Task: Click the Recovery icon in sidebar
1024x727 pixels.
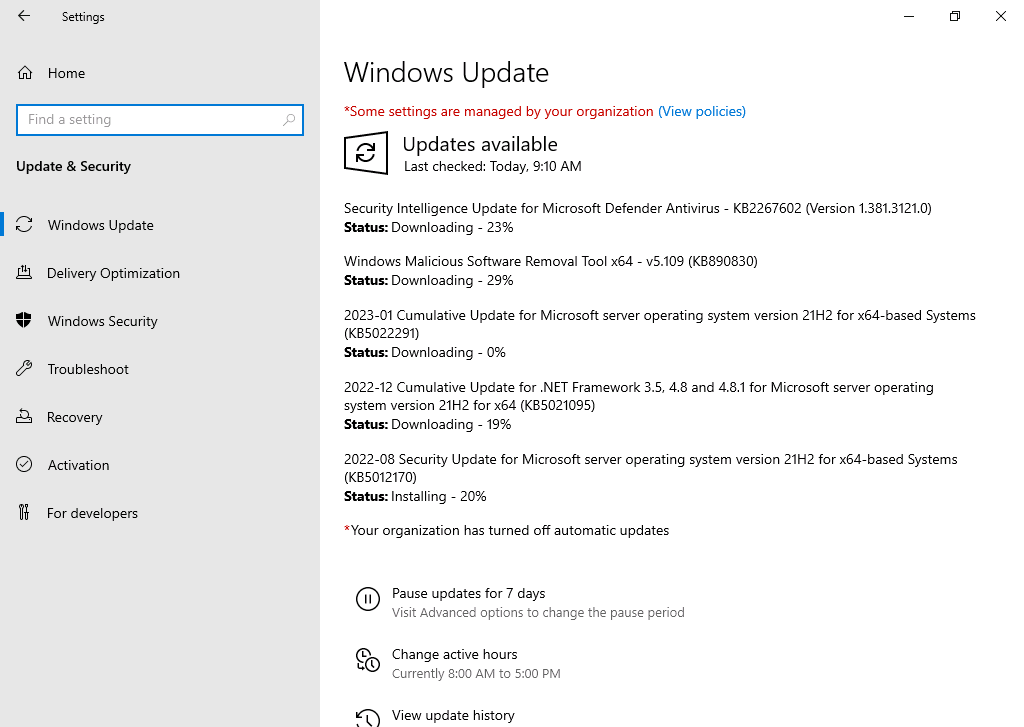Action: click(24, 417)
